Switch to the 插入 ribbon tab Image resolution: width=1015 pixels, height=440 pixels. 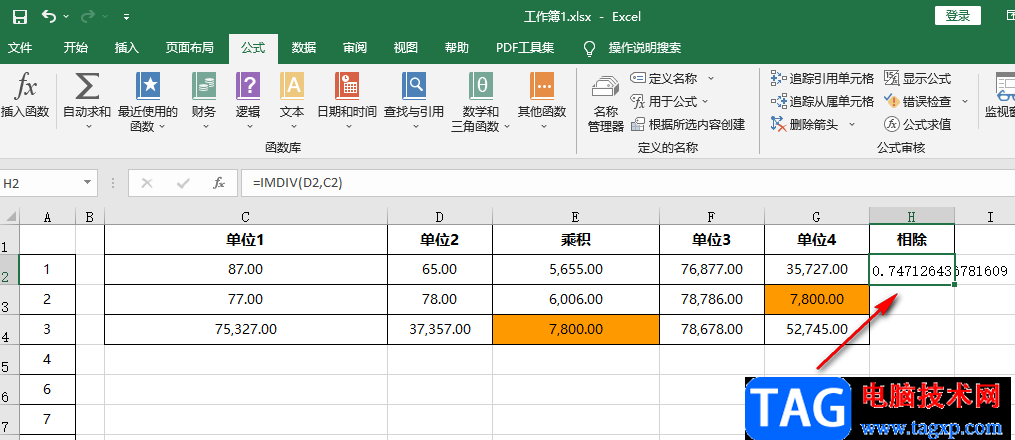click(127, 48)
